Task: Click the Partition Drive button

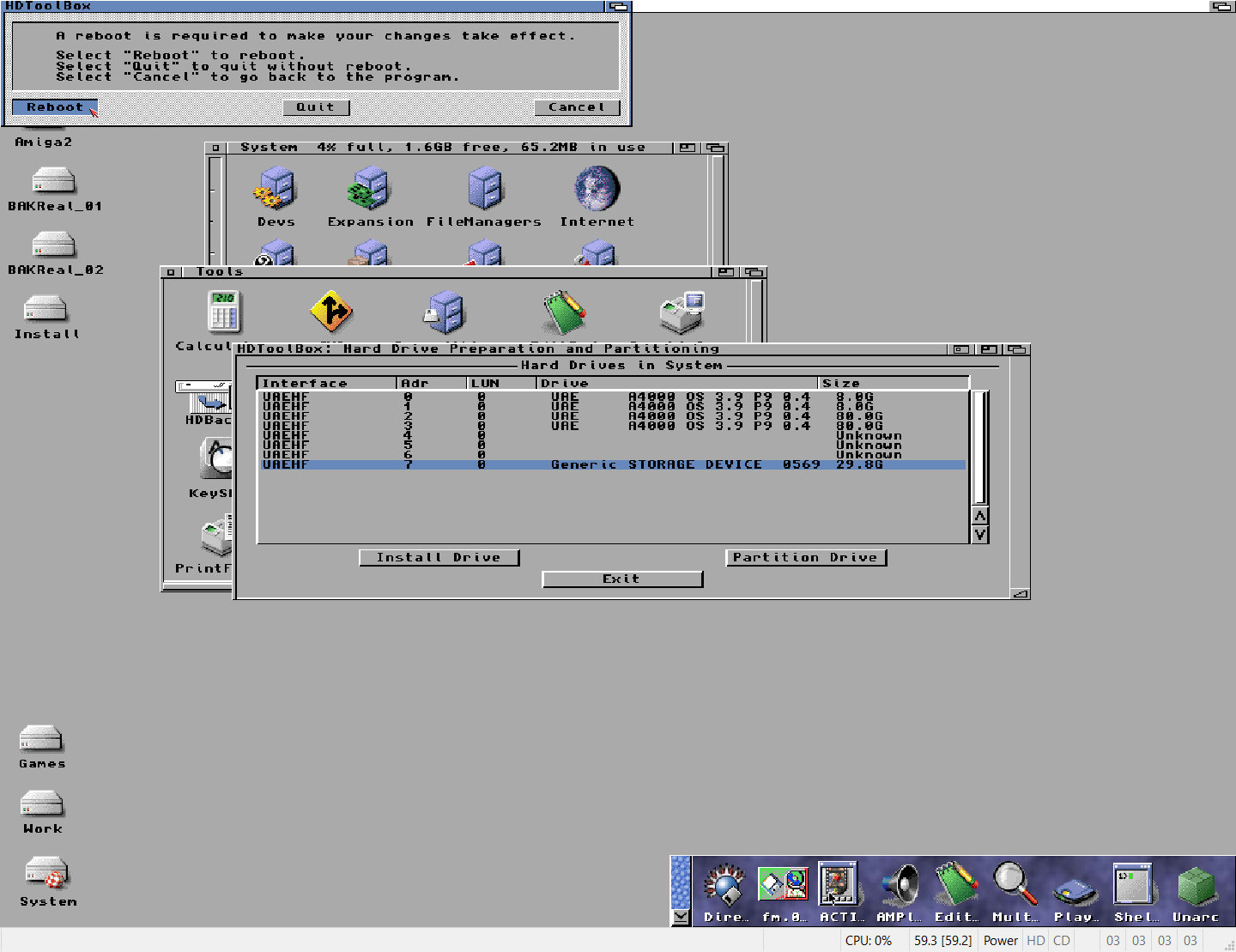Action: pos(805,558)
